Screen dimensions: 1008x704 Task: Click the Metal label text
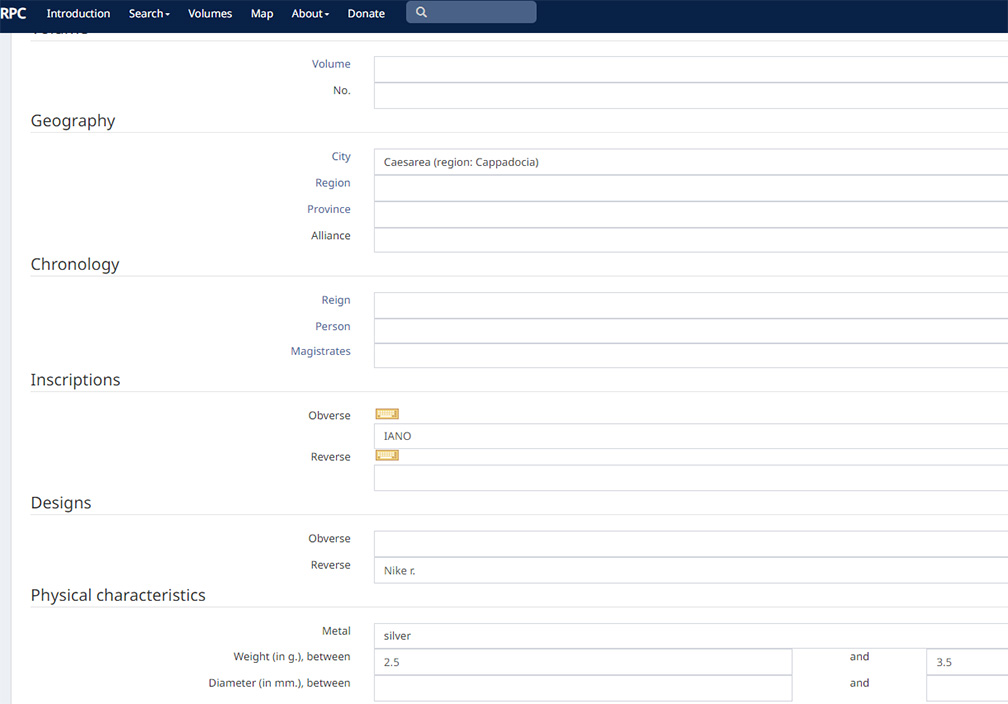pyautogui.click(x=336, y=631)
